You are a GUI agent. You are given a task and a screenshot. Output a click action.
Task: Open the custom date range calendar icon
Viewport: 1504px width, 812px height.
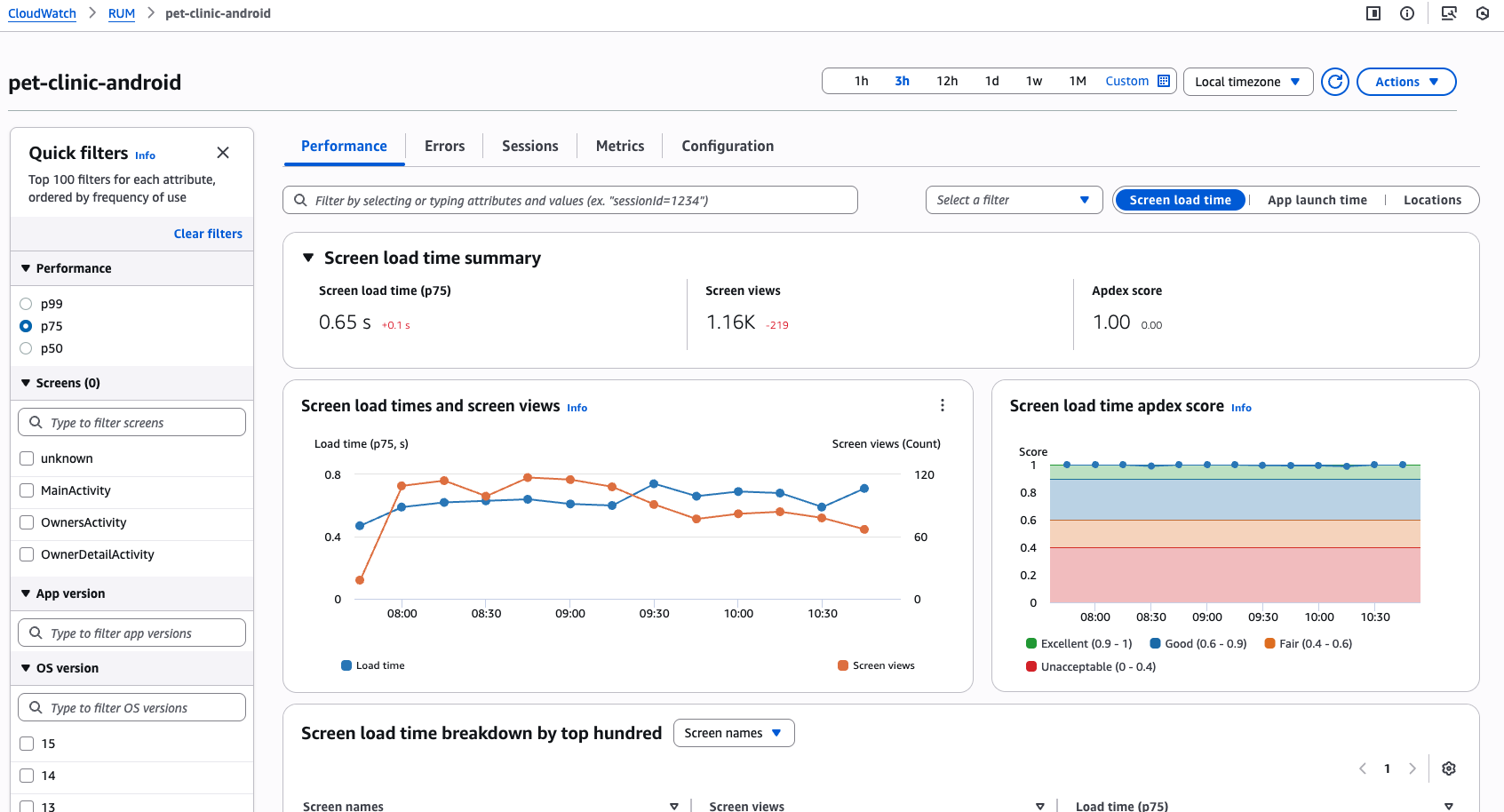coord(1164,81)
